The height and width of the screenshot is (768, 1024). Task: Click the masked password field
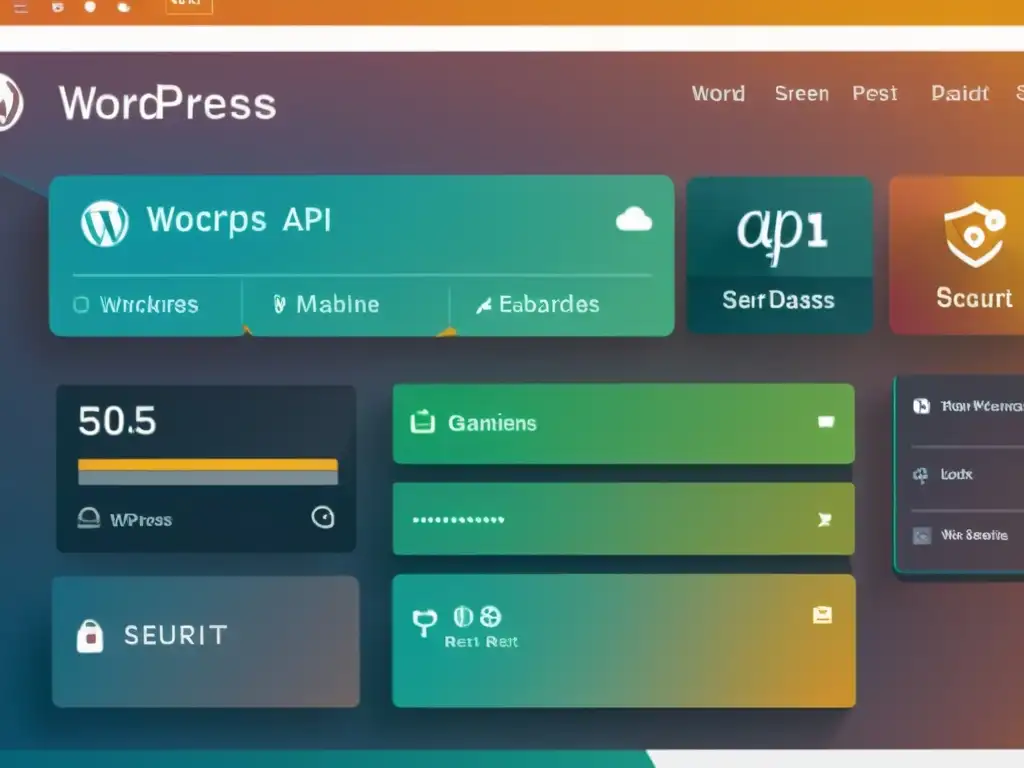click(x=624, y=519)
